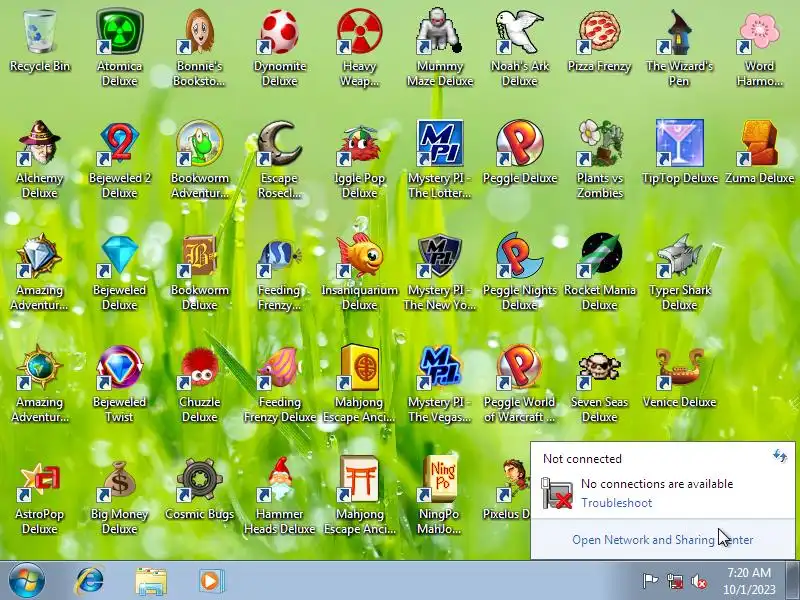Click the Heavy Weapon shortcut
The image size is (800, 600).
[x=359, y=32]
